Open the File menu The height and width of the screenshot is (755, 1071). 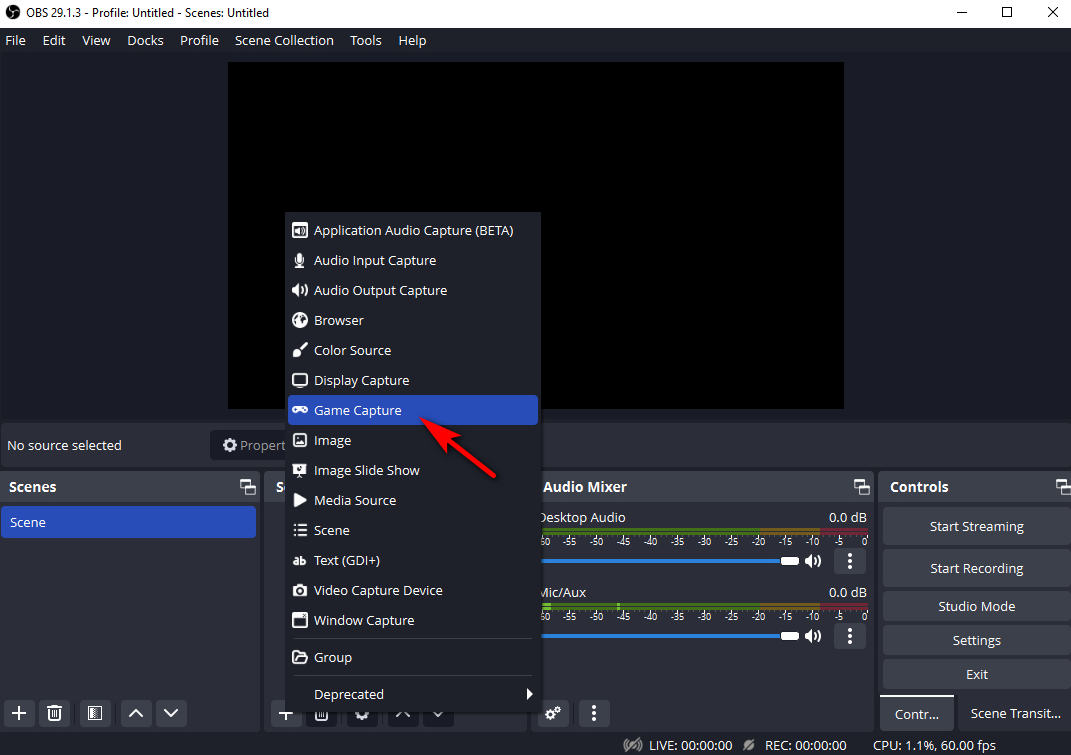click(x=16, y=40)
